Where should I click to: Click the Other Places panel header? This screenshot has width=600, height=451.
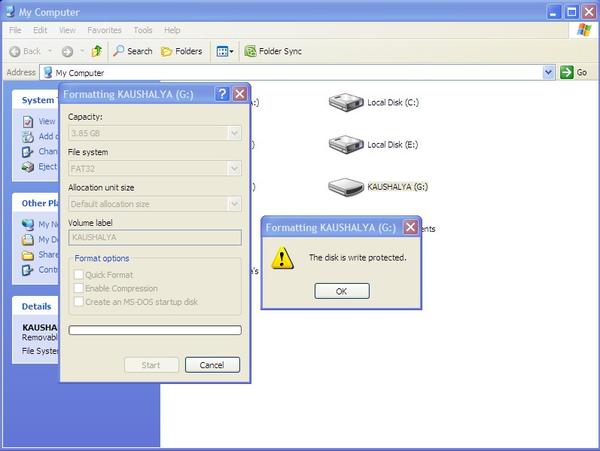pos(36,203)
